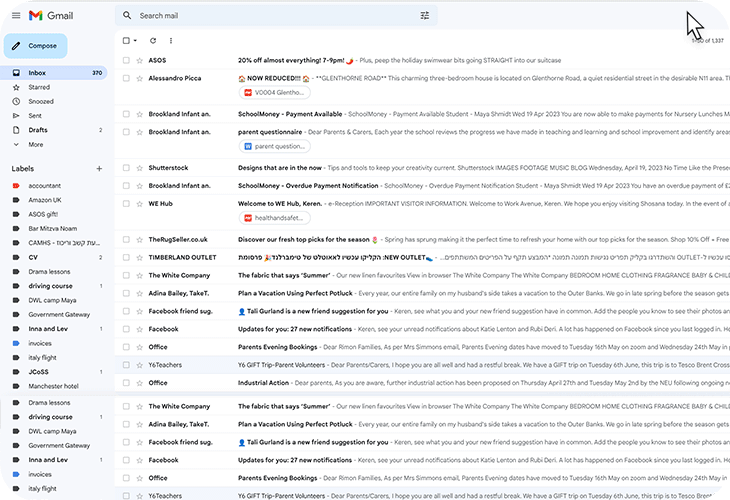Click the Sent arrow icon
730x500 pixels.
coord(16,116)
